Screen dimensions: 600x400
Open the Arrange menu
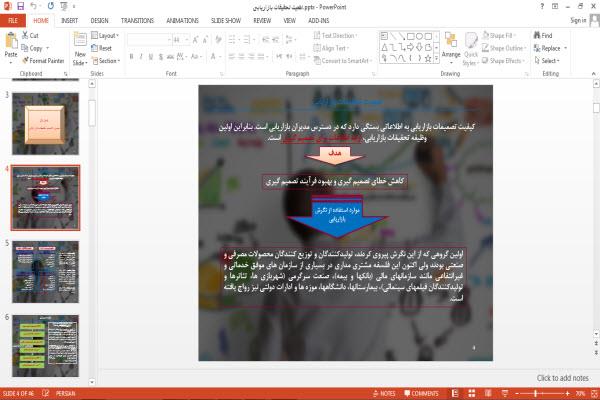(x=451, y=48)
